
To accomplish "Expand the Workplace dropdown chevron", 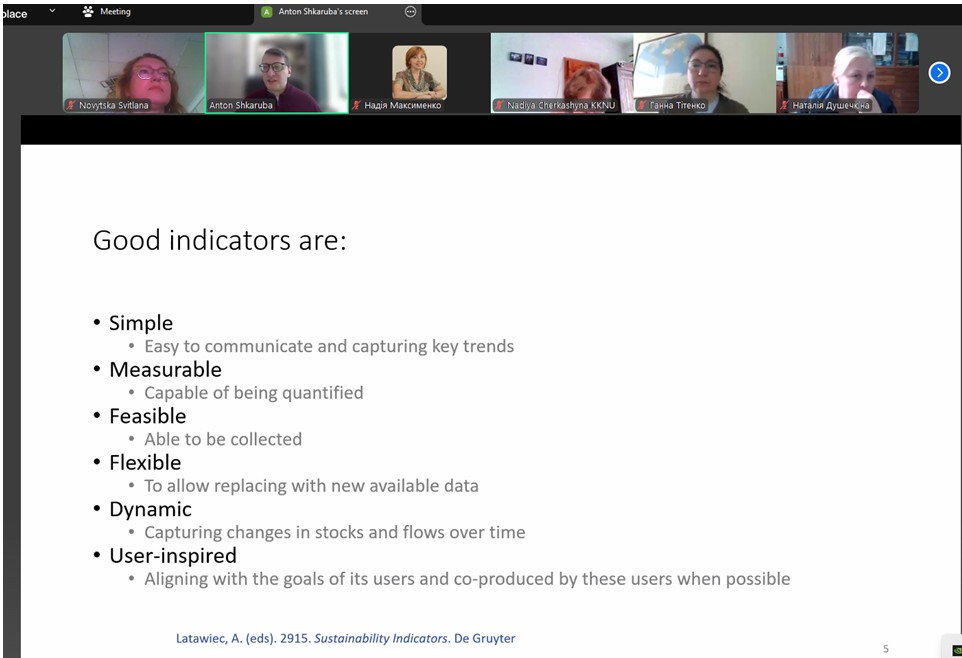I will point(53,12).
